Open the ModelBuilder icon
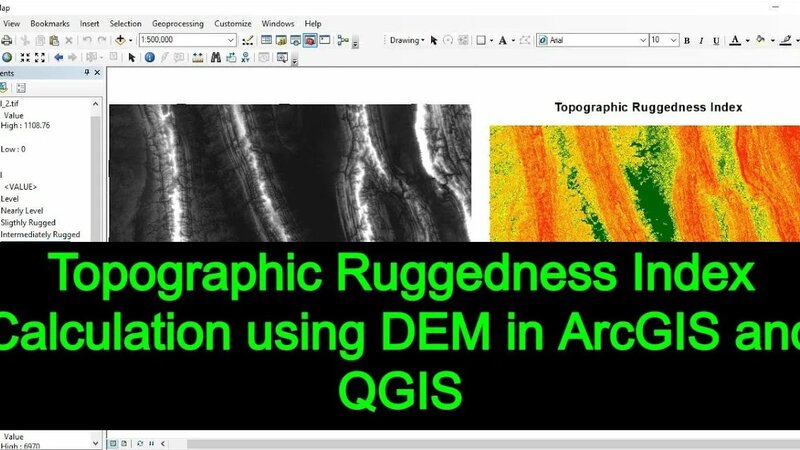The height and width of the screenshot is (450, 800). 343,40
